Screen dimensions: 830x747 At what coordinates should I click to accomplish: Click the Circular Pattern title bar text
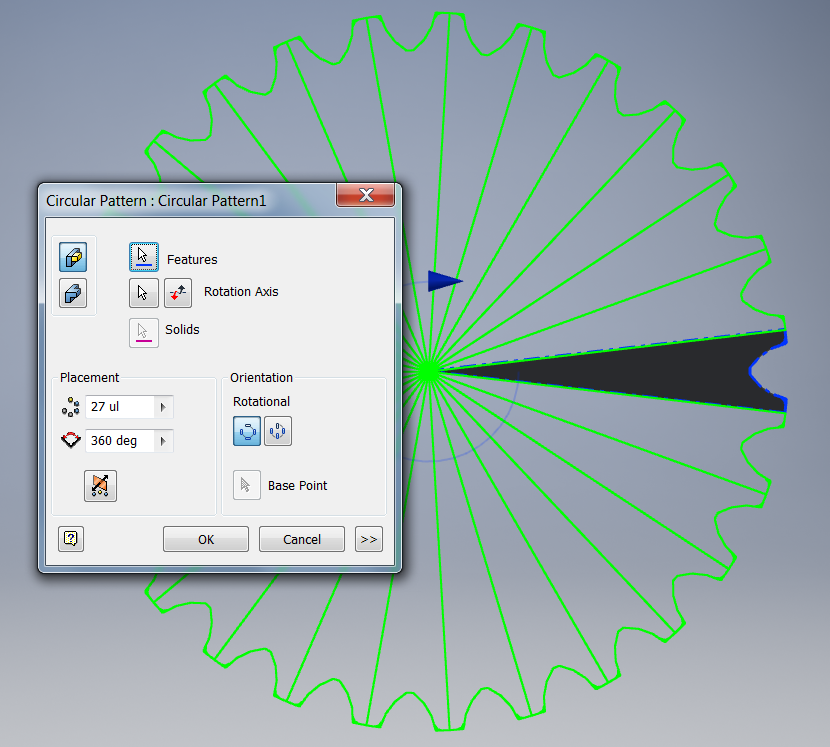click(x=156, y=201)
